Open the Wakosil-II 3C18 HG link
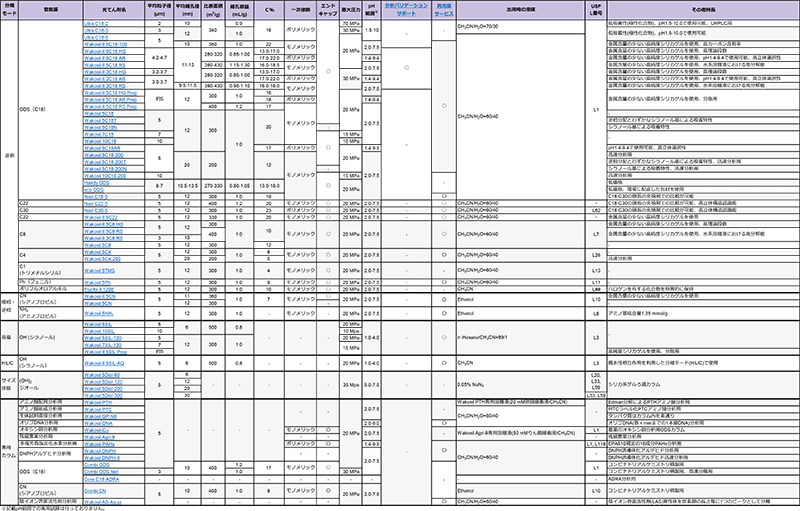Viewport: 800px width, 511px height. pyautogui.click(x=105, y=72)
